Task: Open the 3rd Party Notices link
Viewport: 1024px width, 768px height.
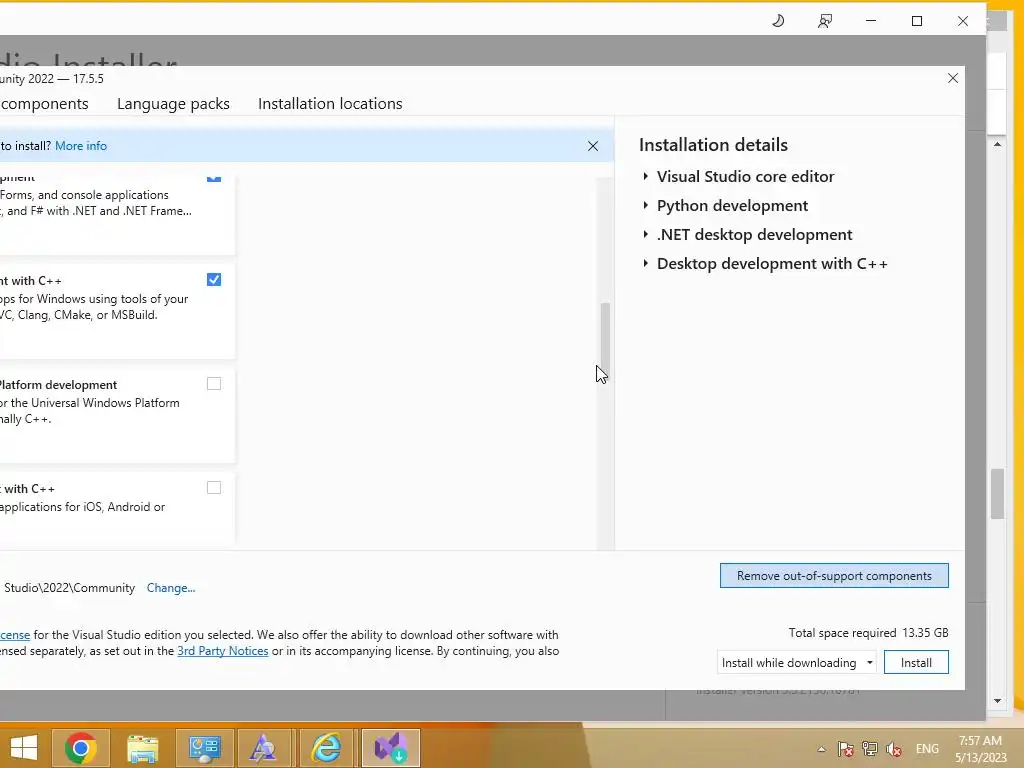Action: pos(223,651)
